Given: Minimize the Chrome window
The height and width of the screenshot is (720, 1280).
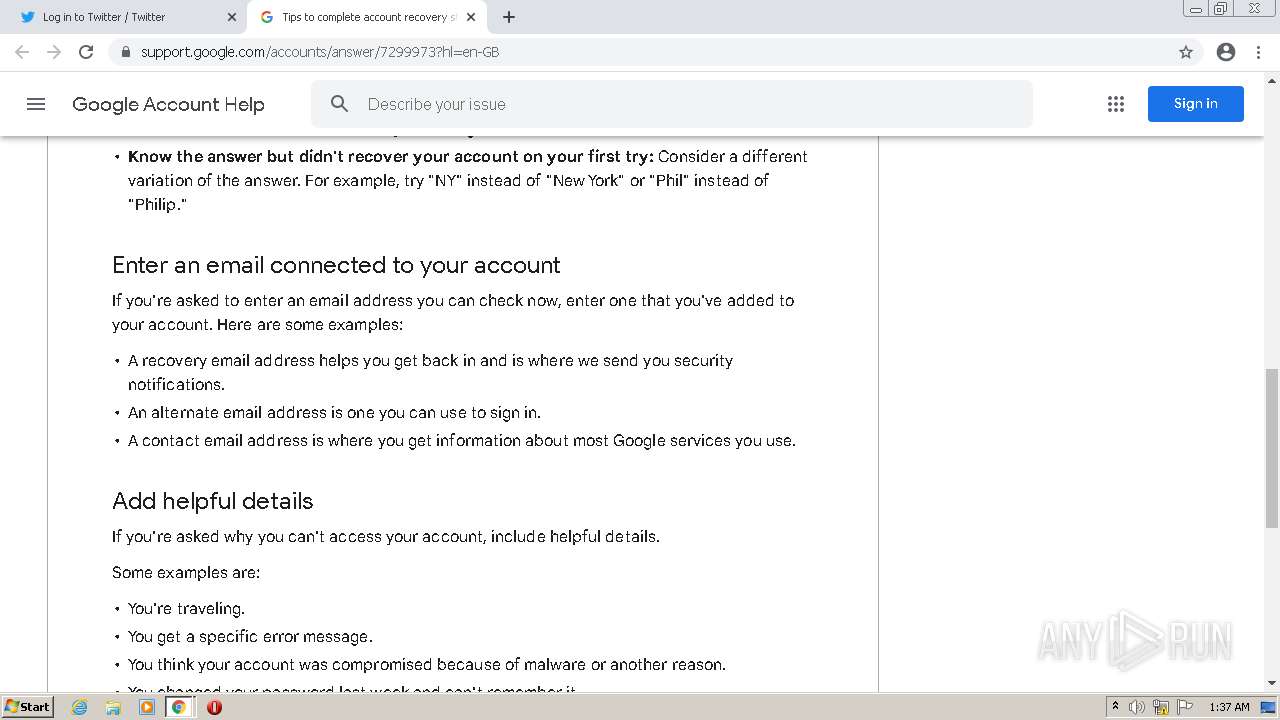Looking at the screenshot, I should [x=1196, y=8].
